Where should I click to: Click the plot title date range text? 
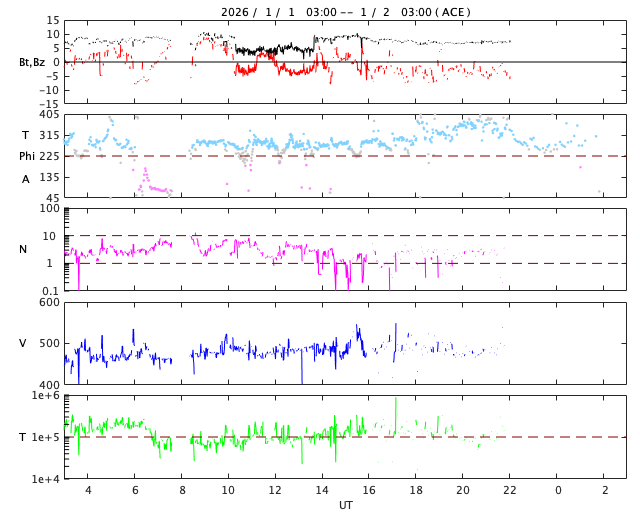[x=345, y=12]
